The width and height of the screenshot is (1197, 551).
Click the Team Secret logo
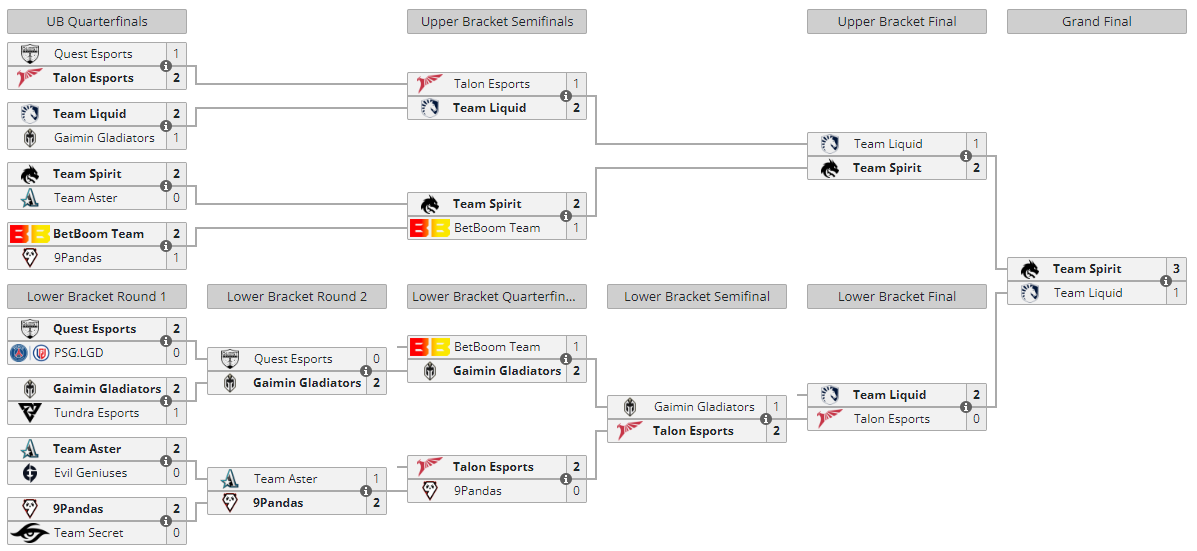30,533
